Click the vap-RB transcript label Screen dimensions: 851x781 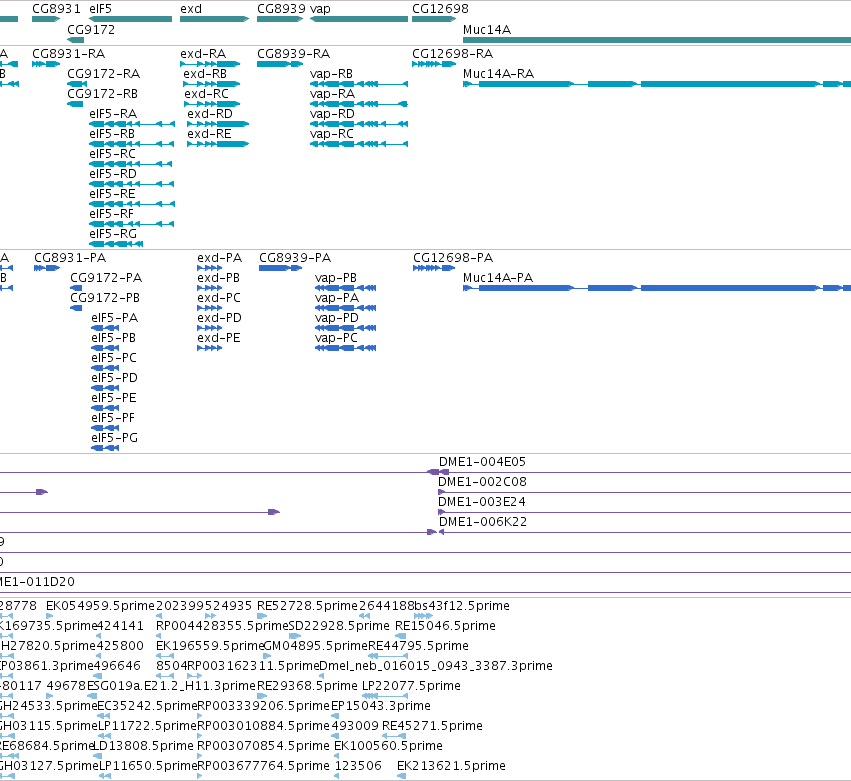pos(331,73)
